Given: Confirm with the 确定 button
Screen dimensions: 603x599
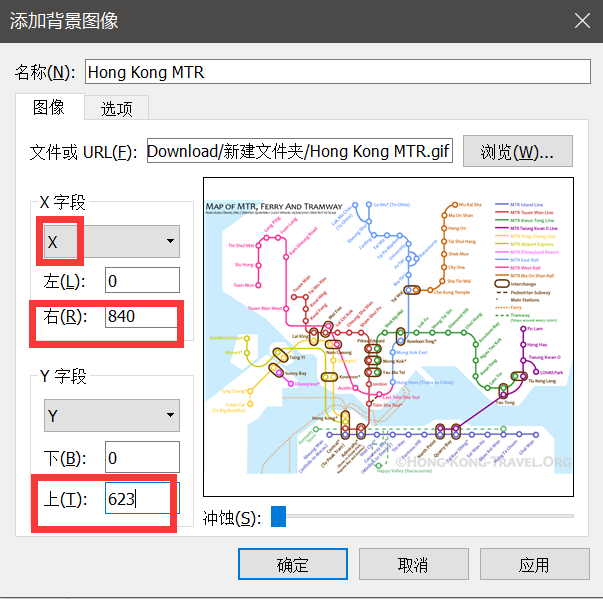Looking at the screenshot, I should pos(293,564).
